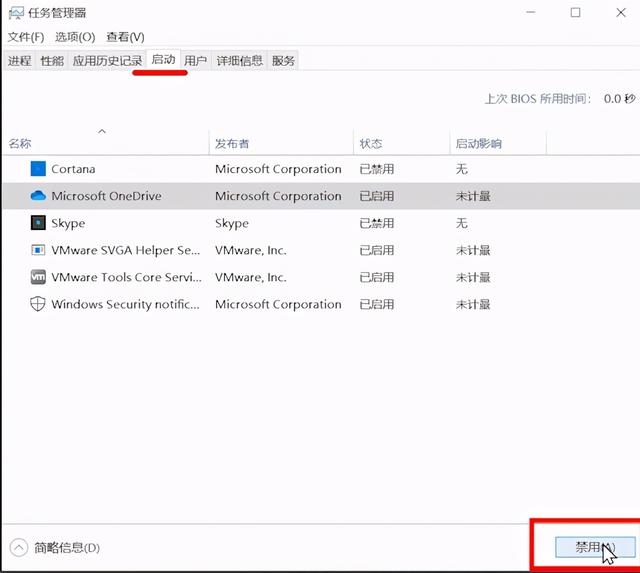Click VMware Tools Core's 未计量 impact
Screen dimensions: 640x573
(x=473, y=277)
